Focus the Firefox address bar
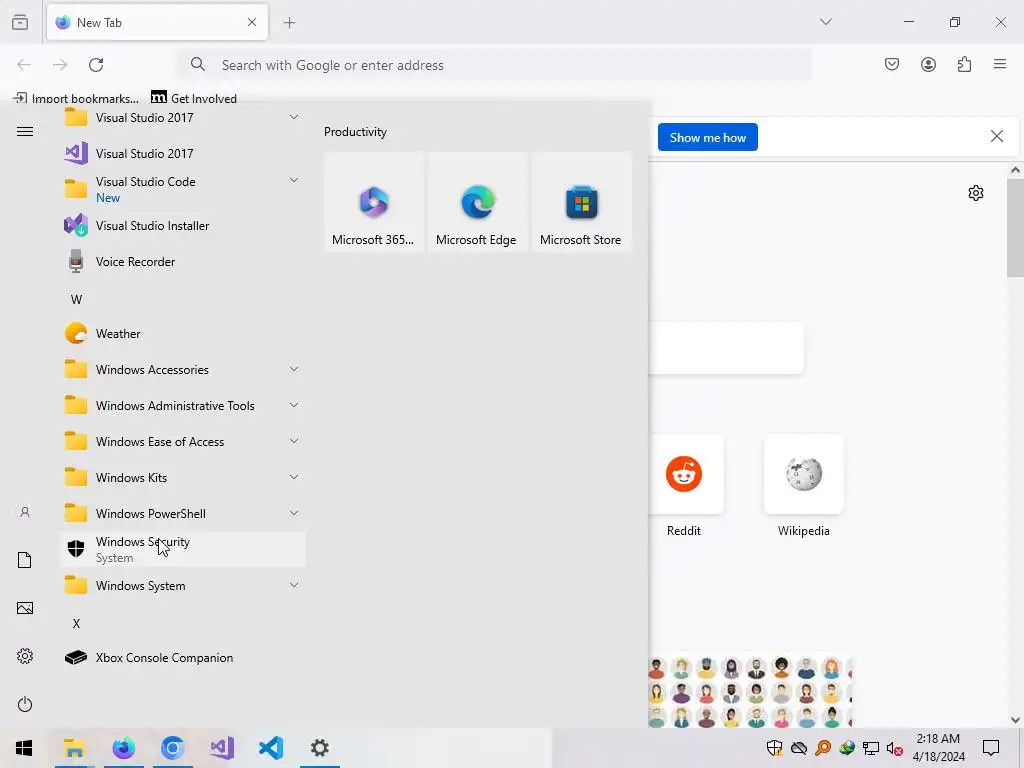The width and height of the screenshot is (1024, 768). pyautogui.click(x=495, y=65)
